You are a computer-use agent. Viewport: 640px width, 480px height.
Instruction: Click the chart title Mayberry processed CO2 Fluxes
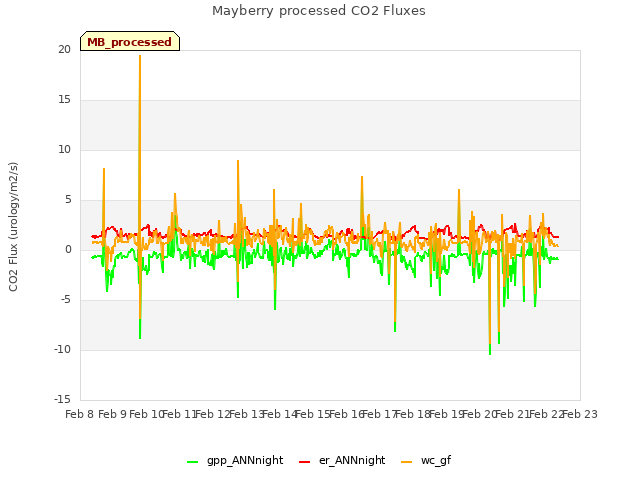[319, 11]
